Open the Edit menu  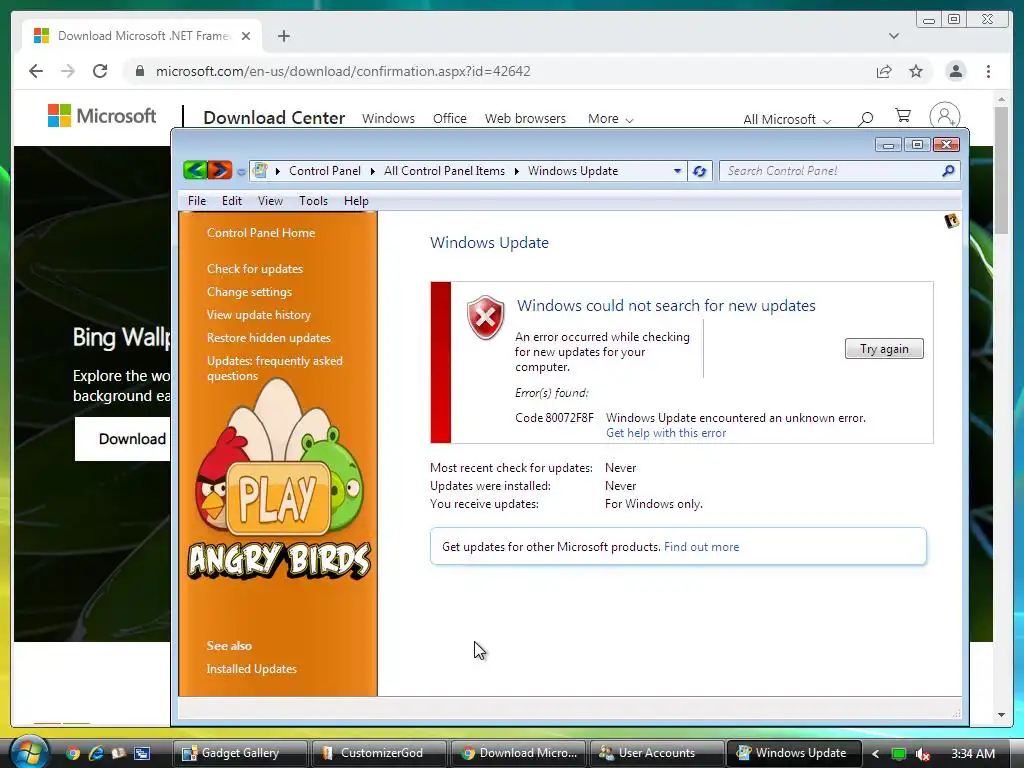click(x=232, y=201)
